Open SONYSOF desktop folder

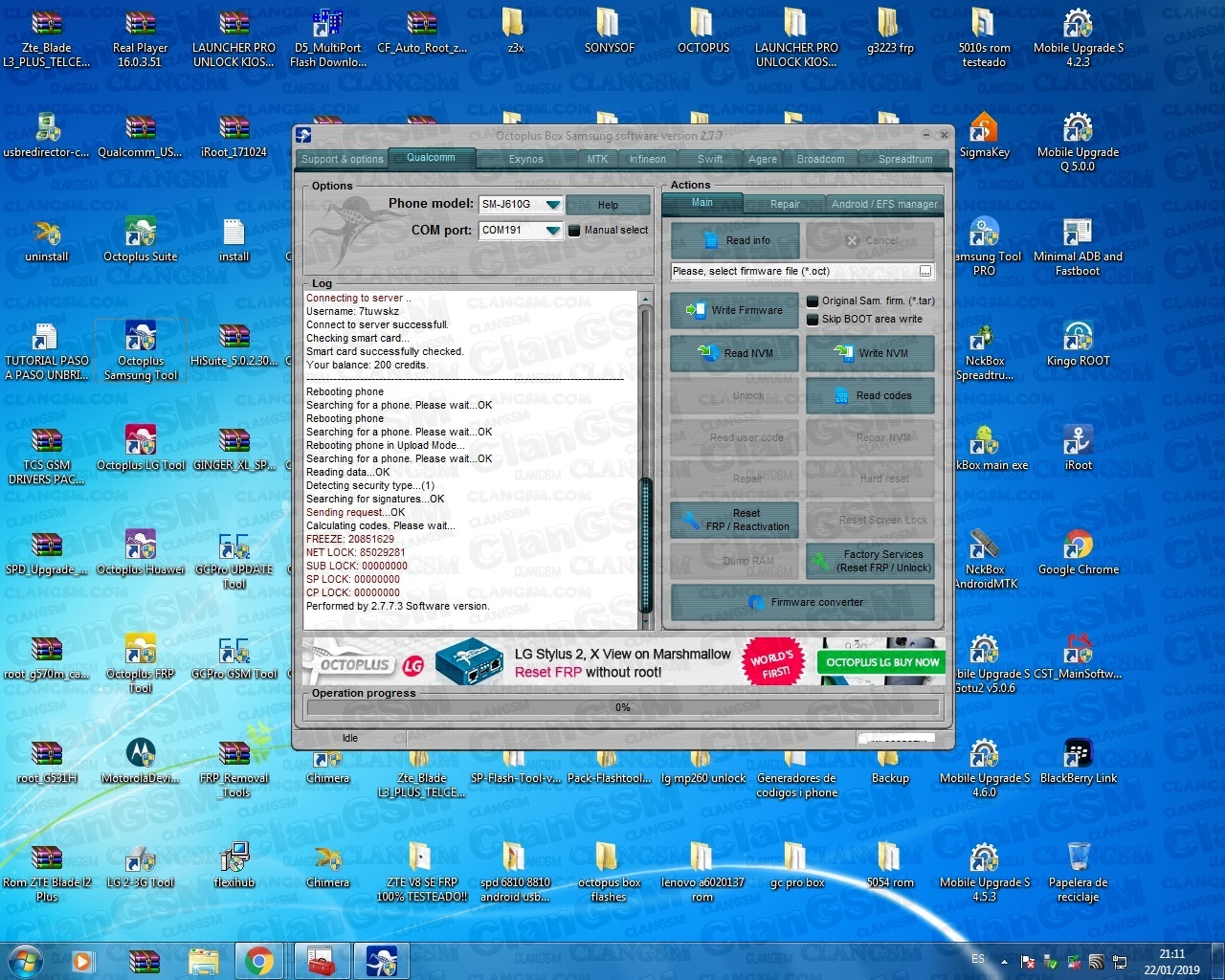(610, 31)
